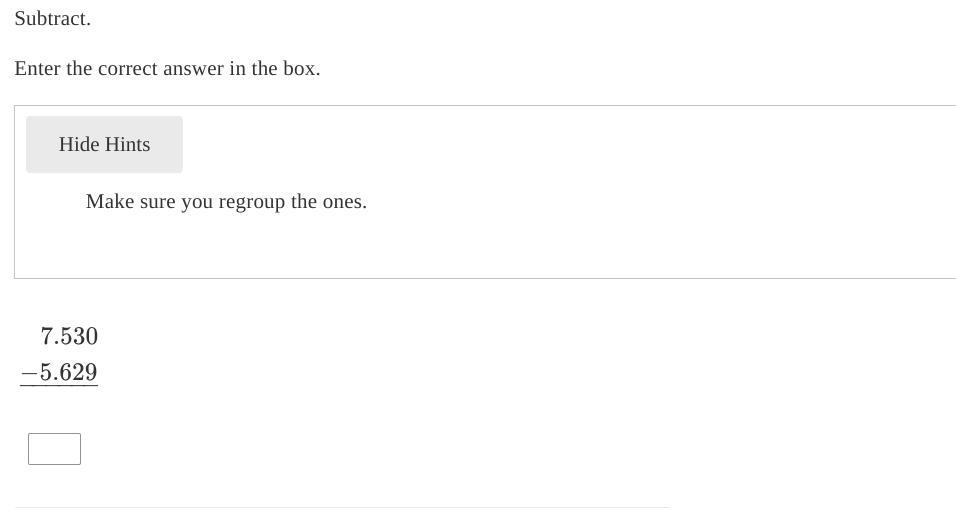
Task: Click the horizontal divider below the answer box
Action: coord(342,507)
